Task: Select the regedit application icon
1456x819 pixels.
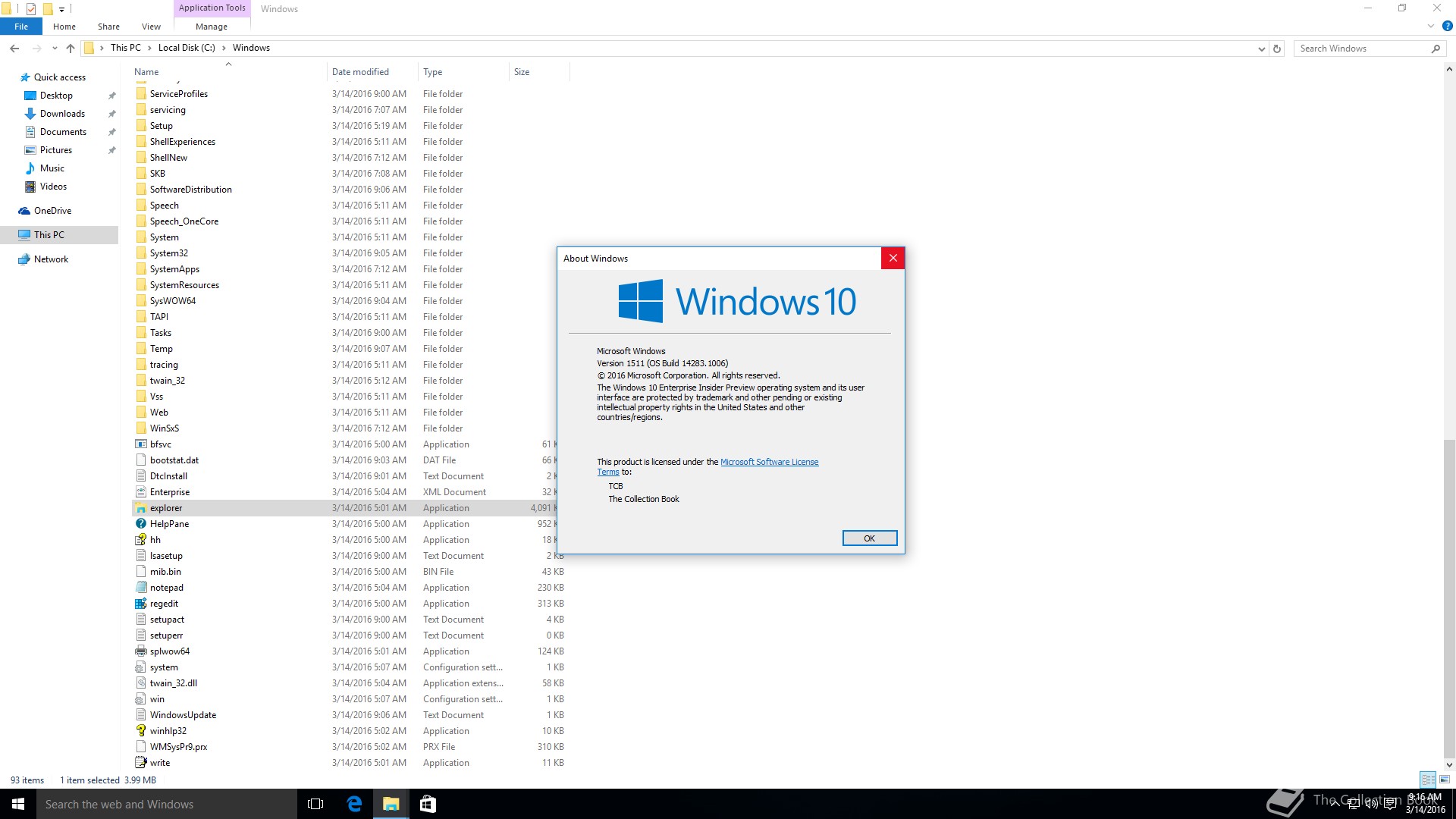Action: [140, 604]
